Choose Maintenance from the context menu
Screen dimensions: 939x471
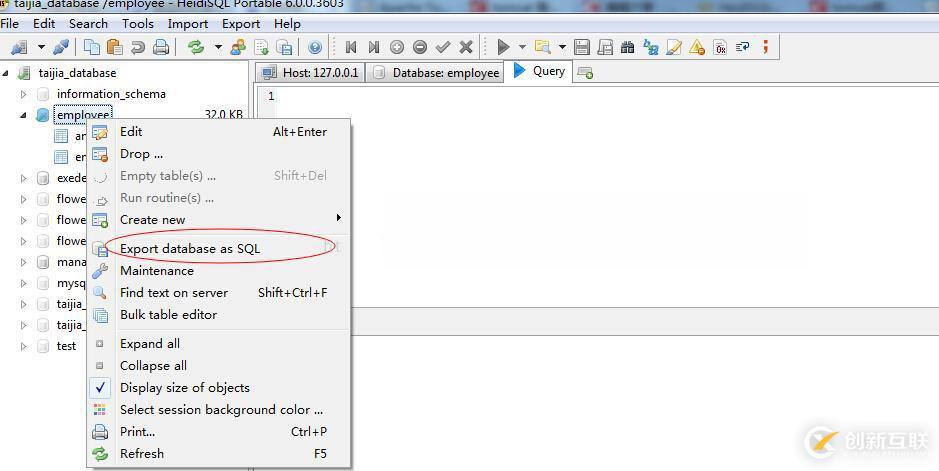click(219, 271)
